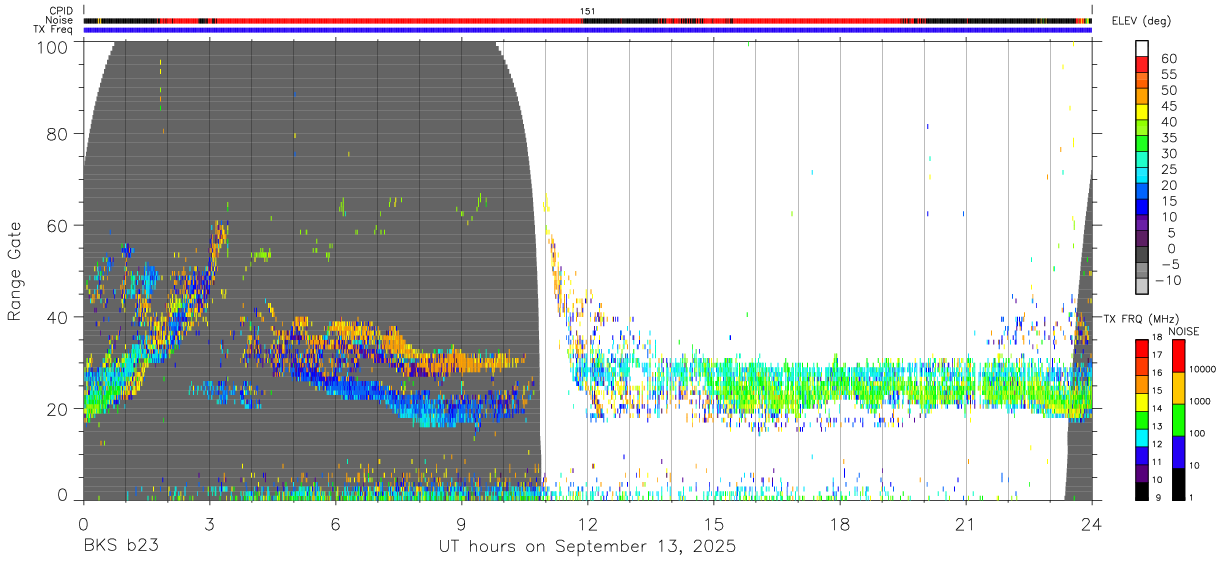Pick the cyan swatch between 25 and 30 degrees
This screenshot has width=1228, height=567.
[1142, 161]
